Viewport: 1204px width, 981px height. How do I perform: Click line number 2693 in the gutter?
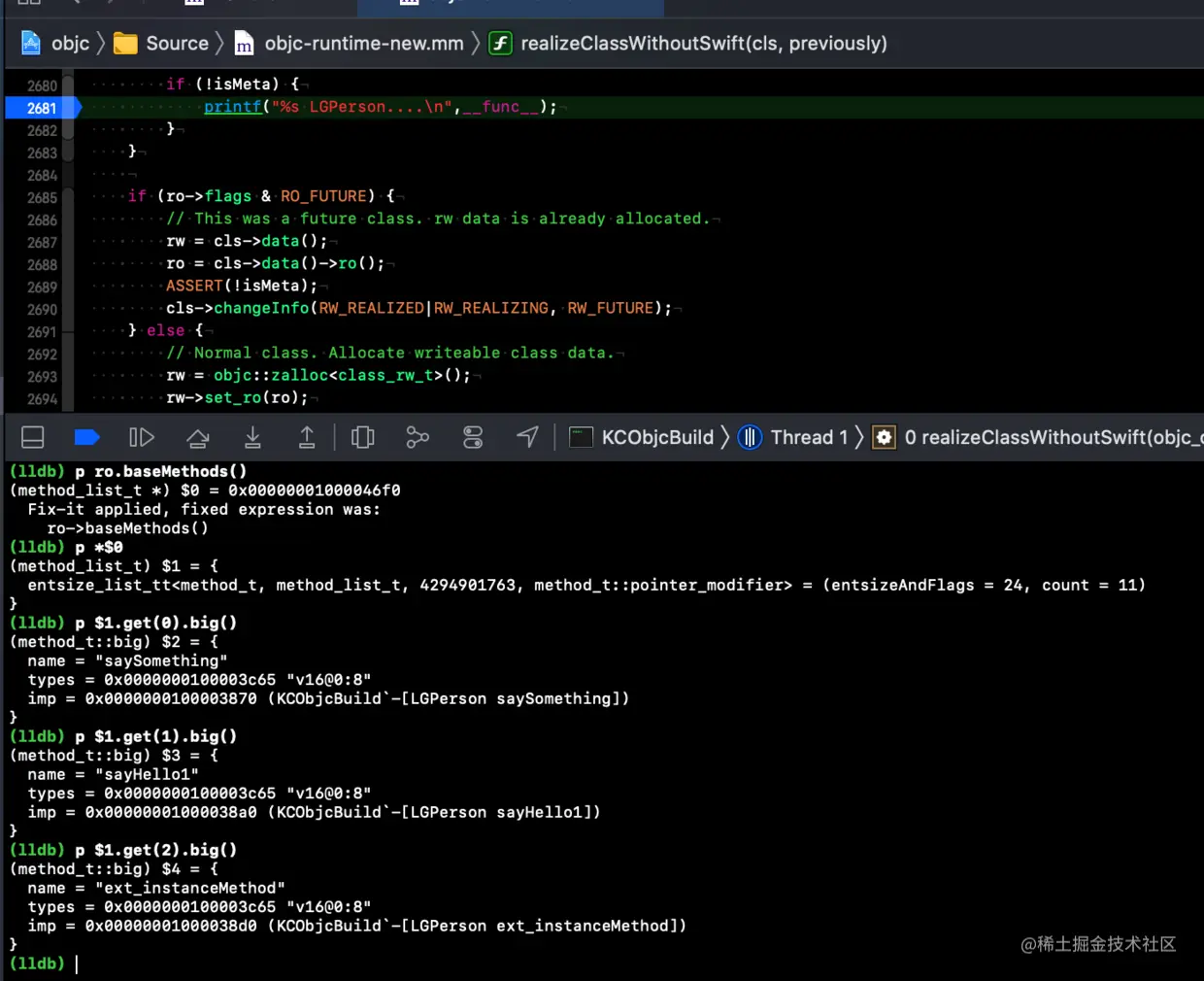43,377
